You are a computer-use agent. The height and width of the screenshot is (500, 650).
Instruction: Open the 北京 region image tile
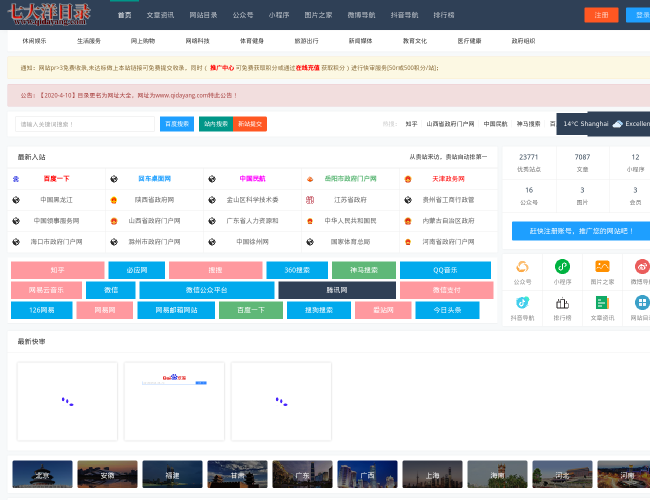tap(42, 474)
